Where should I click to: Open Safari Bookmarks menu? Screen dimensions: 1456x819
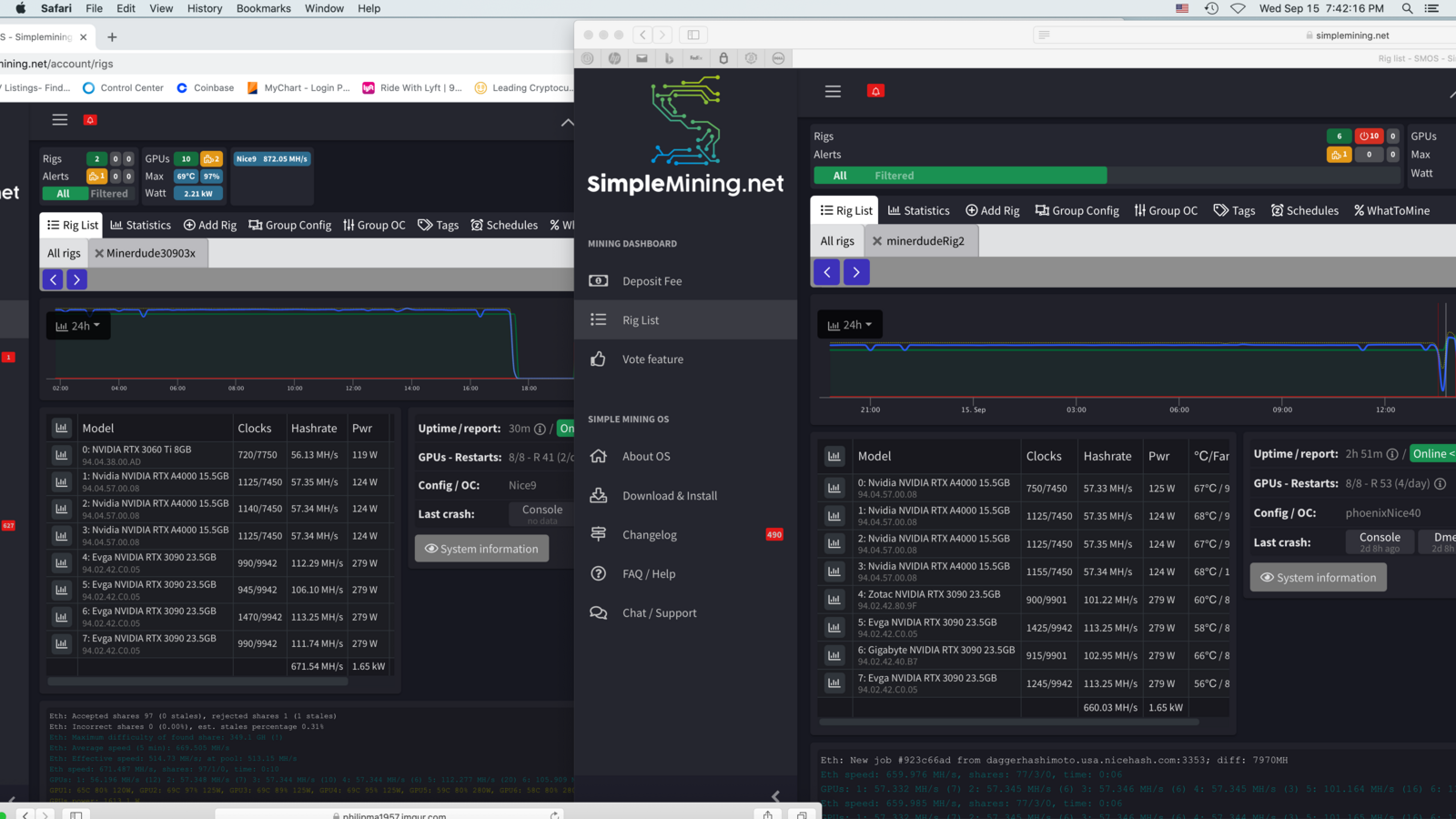pyautogui.click(x=264, y=8)
